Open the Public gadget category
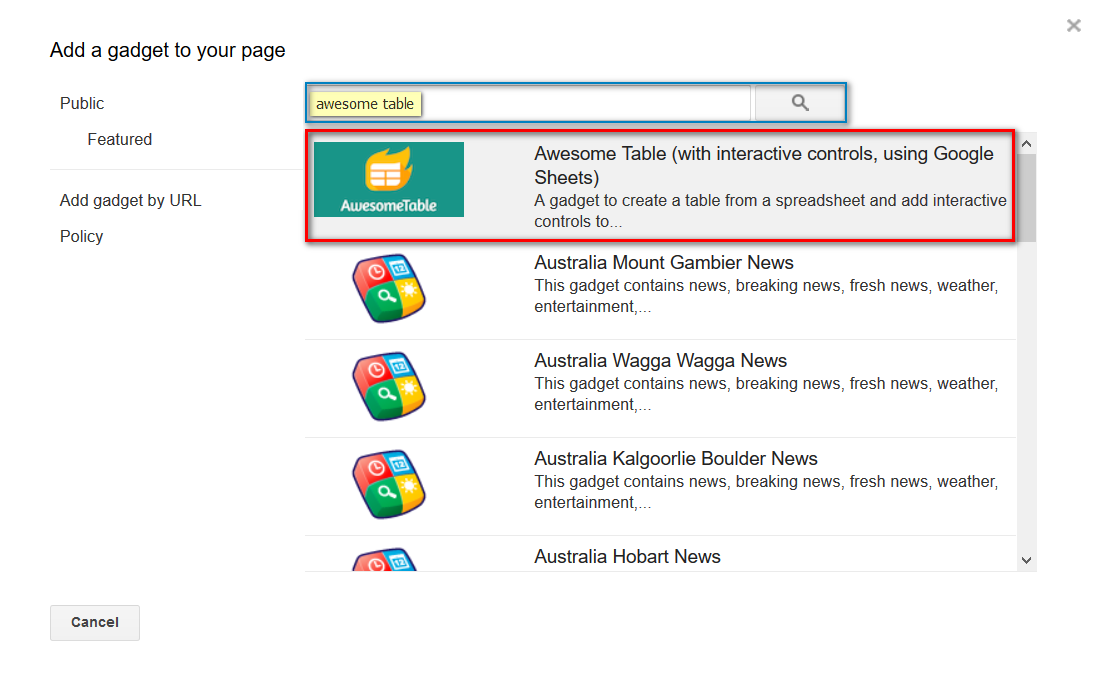 82,103
